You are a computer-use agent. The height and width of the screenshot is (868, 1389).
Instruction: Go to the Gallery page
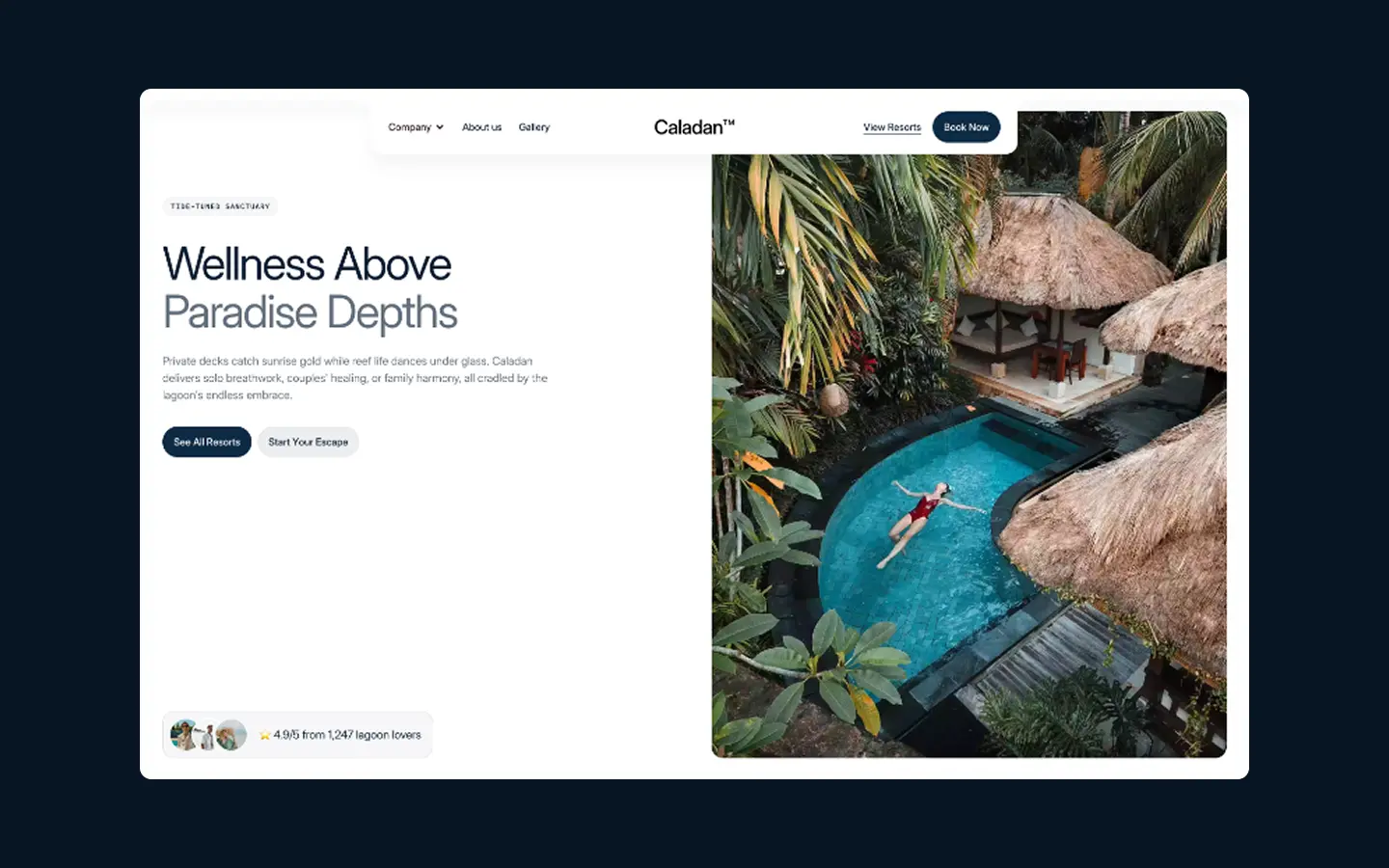533,127
